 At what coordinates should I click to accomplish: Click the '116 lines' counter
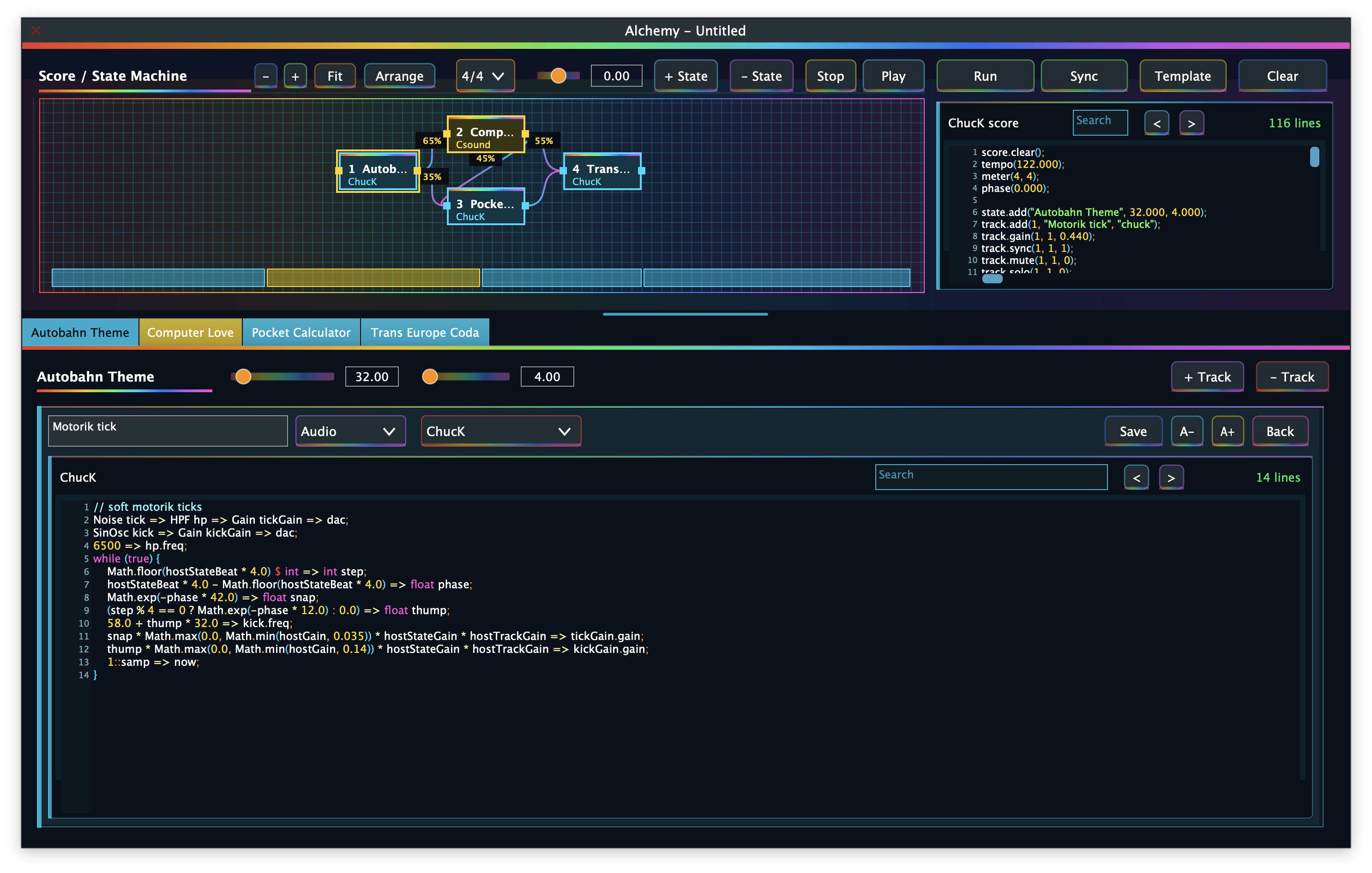pyautogui.click(x=1294, y=123)
